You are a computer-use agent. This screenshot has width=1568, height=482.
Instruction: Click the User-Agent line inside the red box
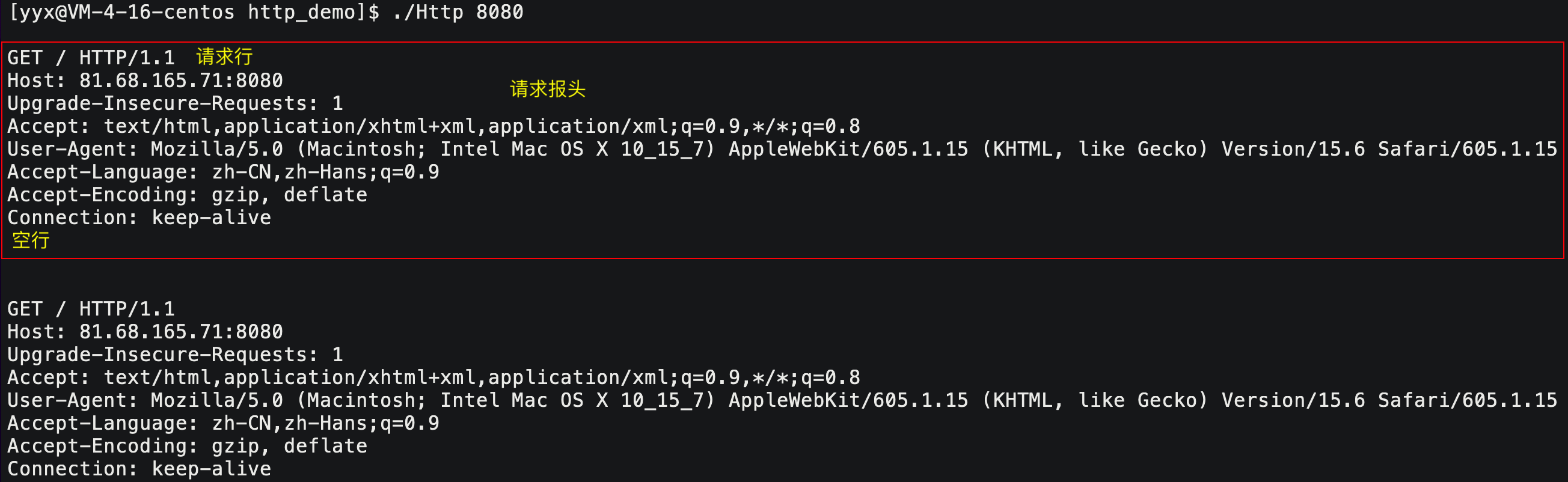click(x=782, y=149)
